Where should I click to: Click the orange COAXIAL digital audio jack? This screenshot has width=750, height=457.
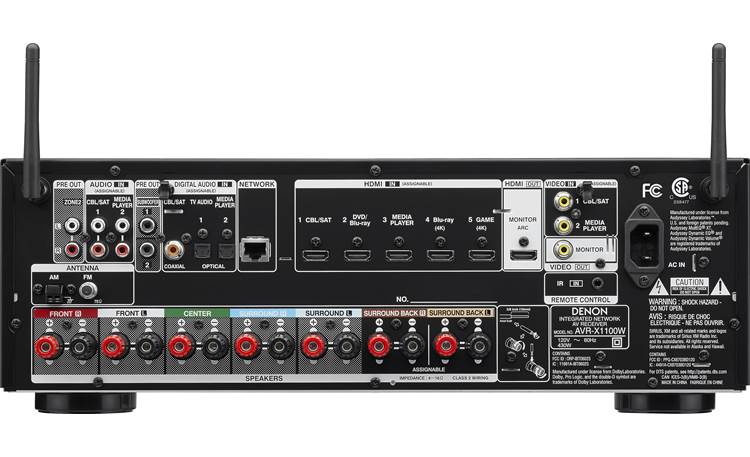pyautogui.click(x=173, y=249)
